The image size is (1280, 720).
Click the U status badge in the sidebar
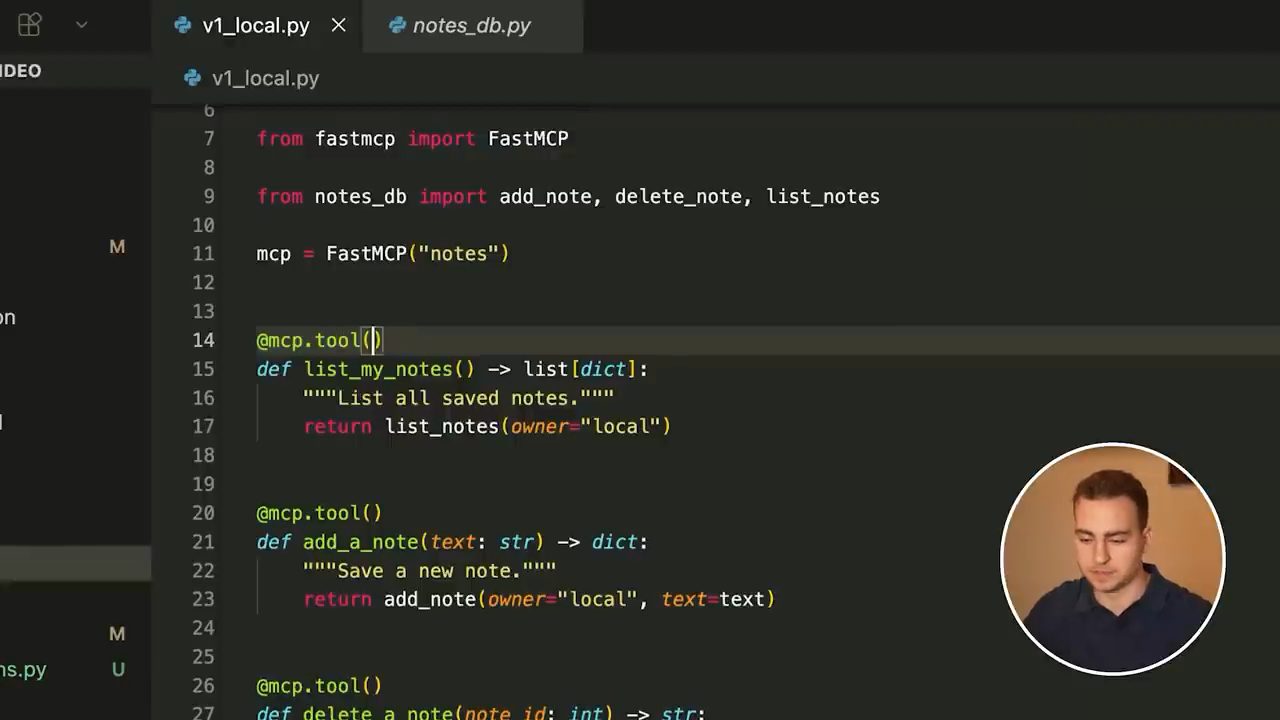[x=118, y=670]
